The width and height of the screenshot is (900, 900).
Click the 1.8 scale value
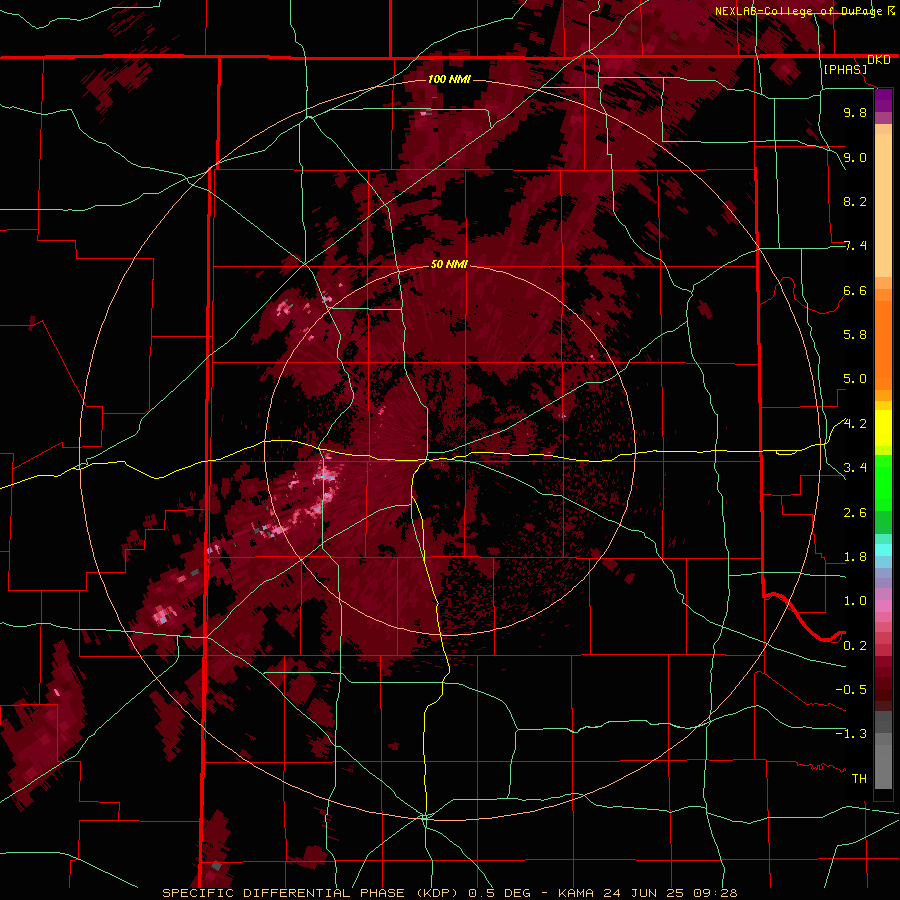point(855,557)
